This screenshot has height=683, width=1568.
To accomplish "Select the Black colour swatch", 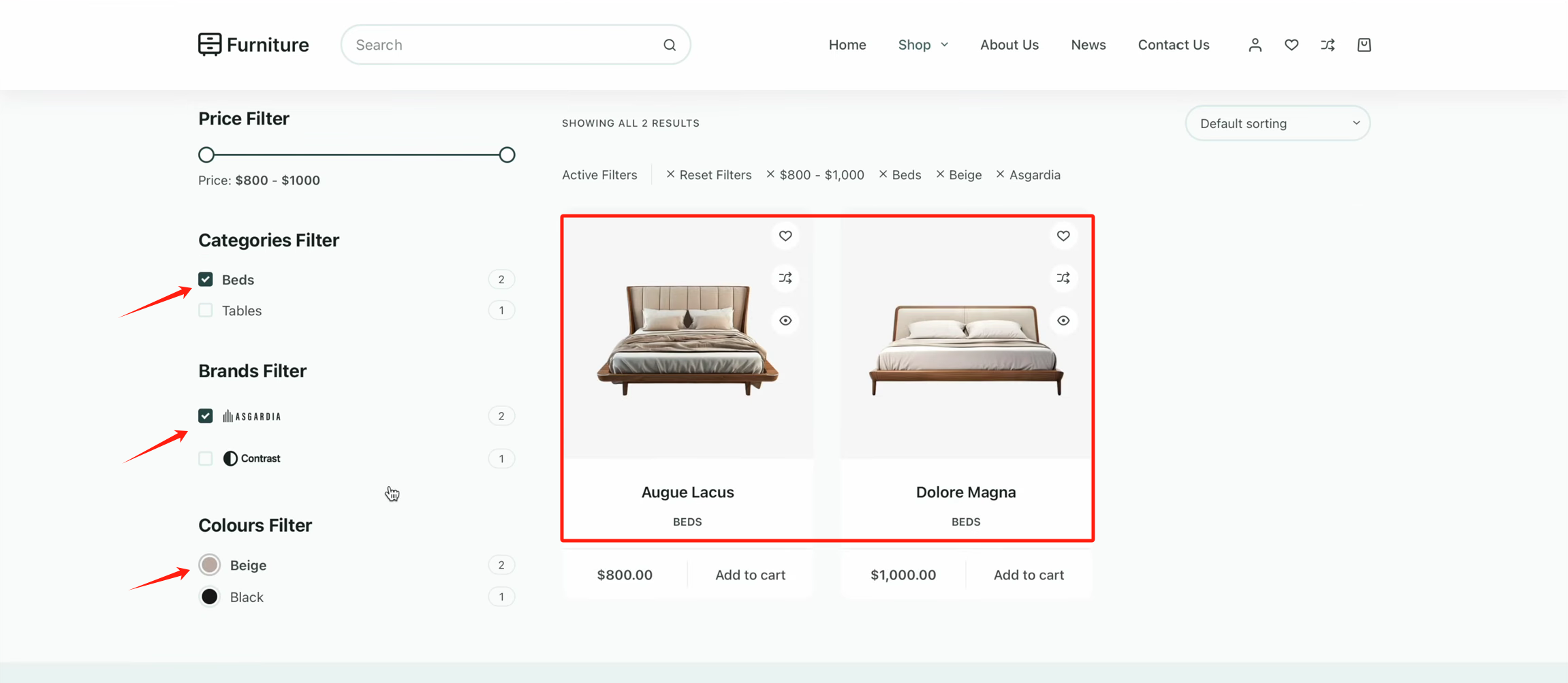I will [x=210, y=597].
